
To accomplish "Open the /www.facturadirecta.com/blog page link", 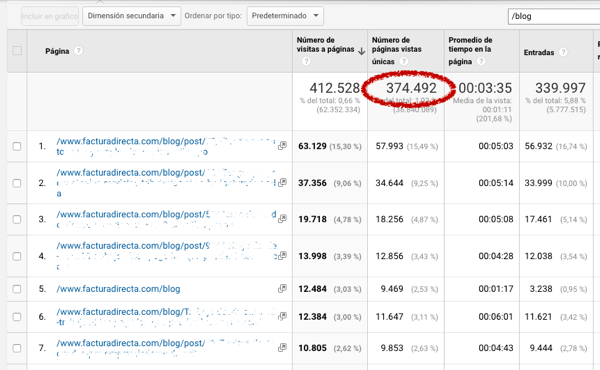I will click(118, 289).
